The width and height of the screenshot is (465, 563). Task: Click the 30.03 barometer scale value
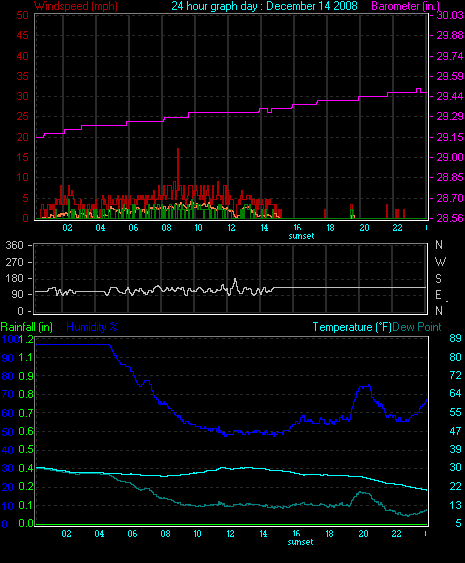point(450,15)
